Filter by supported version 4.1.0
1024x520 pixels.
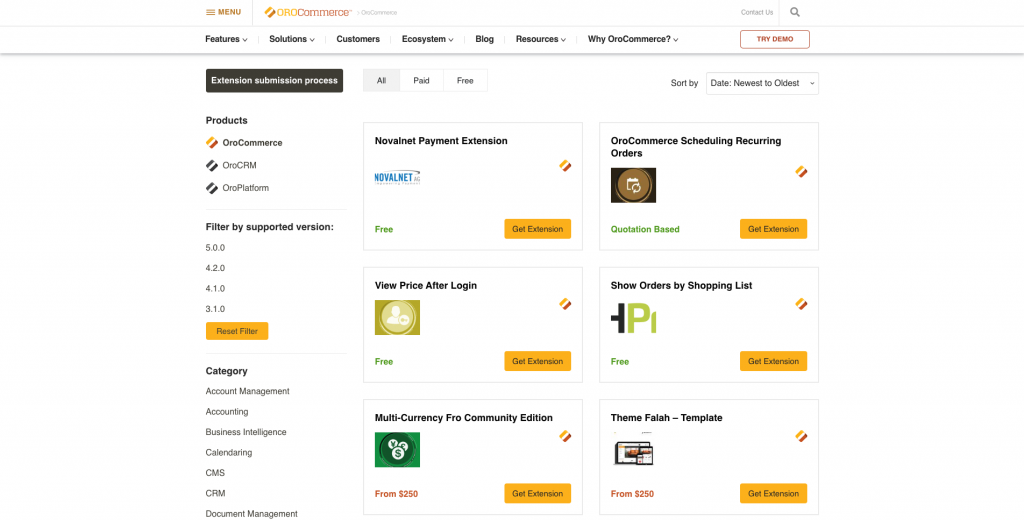point(215,289)
